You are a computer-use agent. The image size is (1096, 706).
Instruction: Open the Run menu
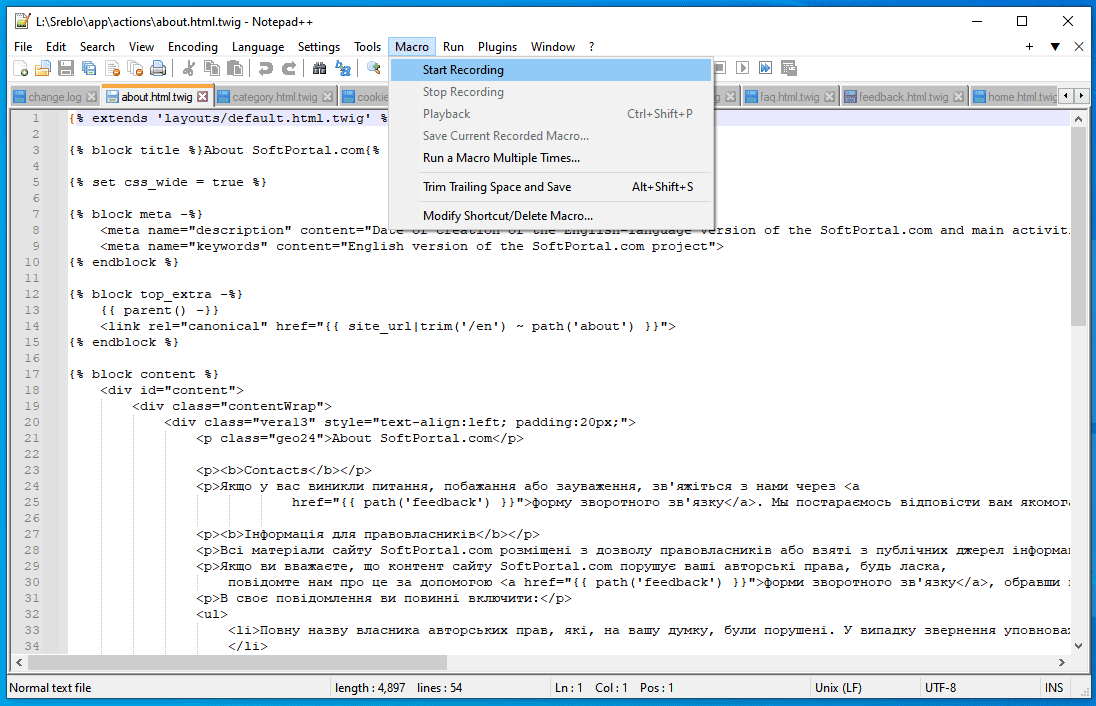(453, 47)
